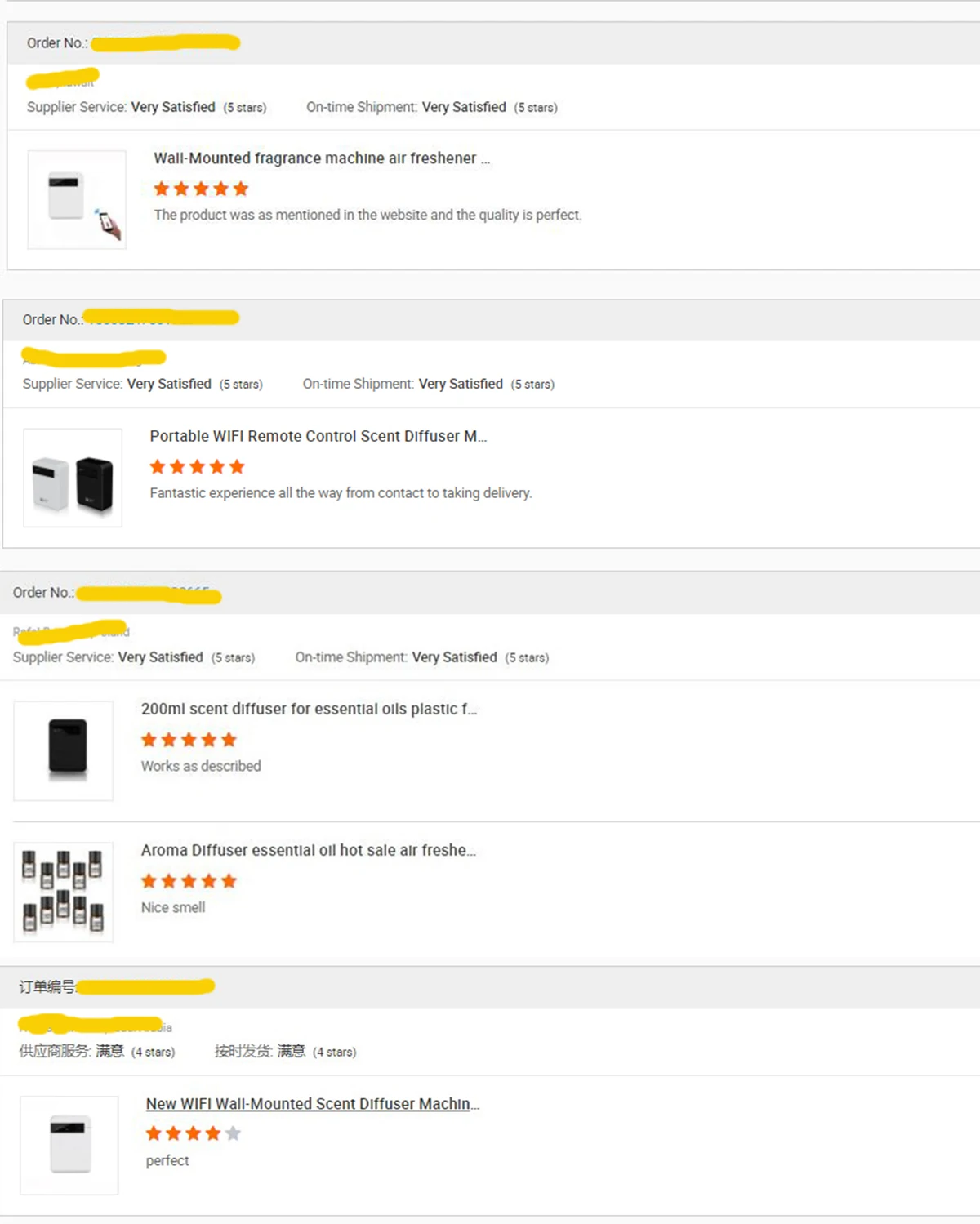This screenshot has height=1224, width=980.
Task: Click the Portable WIFI Scent Diffuser thumbnail
Action: [73, 478]
